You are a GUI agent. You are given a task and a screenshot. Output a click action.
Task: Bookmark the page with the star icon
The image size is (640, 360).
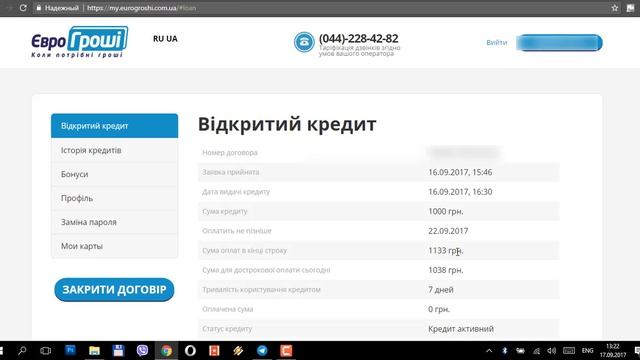point(615,8)
